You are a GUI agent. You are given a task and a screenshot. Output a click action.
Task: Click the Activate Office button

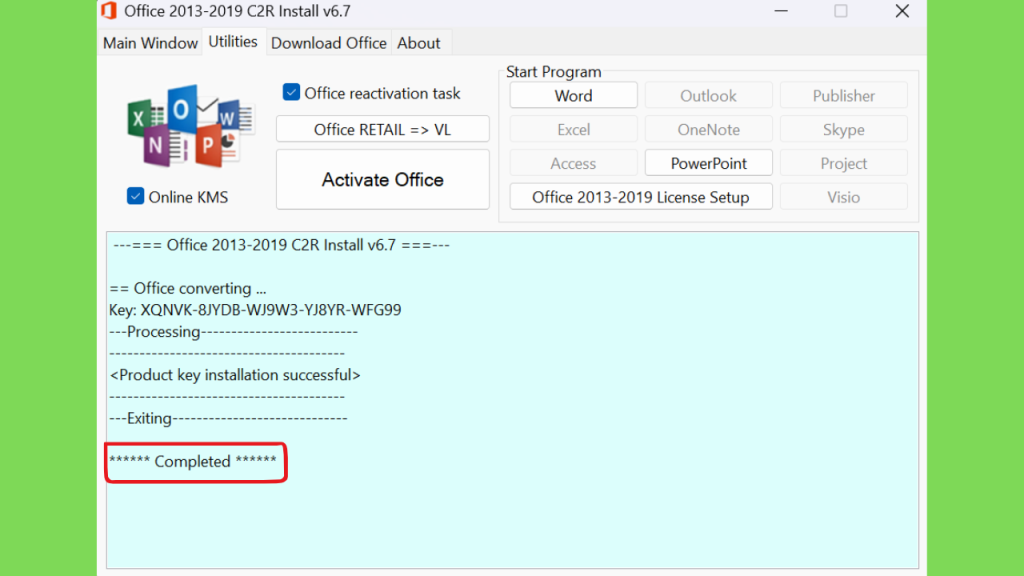pos(383,180)
